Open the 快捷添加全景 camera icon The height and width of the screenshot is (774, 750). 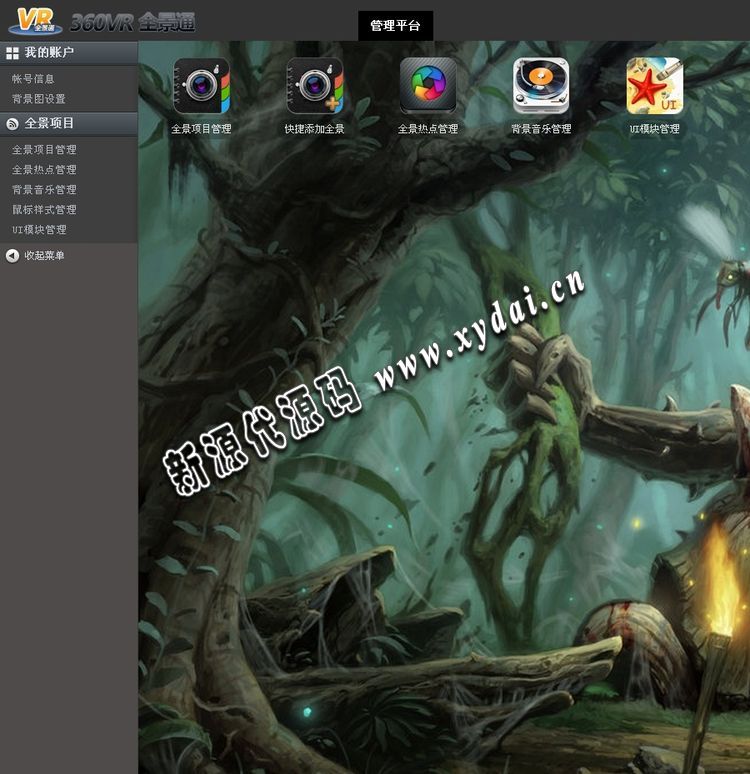click(x=315, y=86)
